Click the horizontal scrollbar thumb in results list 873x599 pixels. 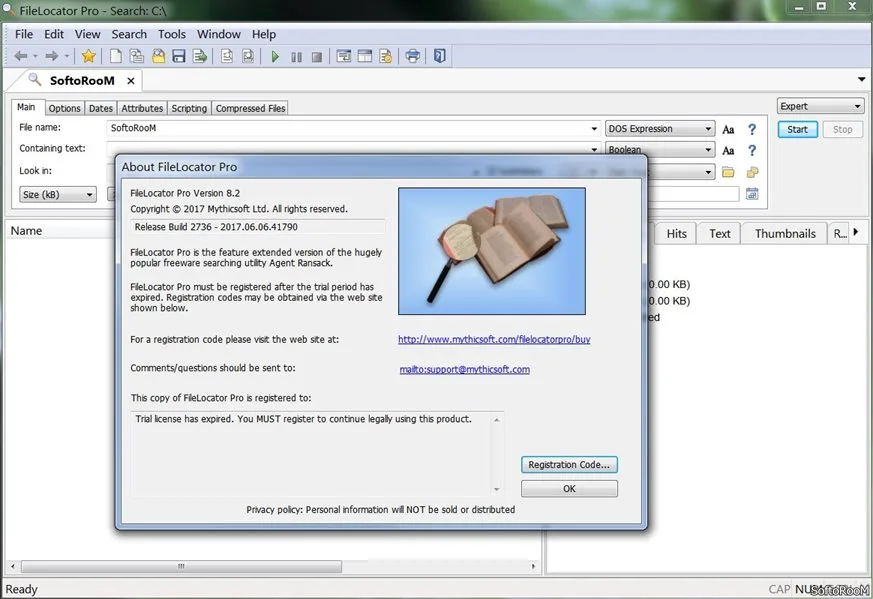[182, 567]
